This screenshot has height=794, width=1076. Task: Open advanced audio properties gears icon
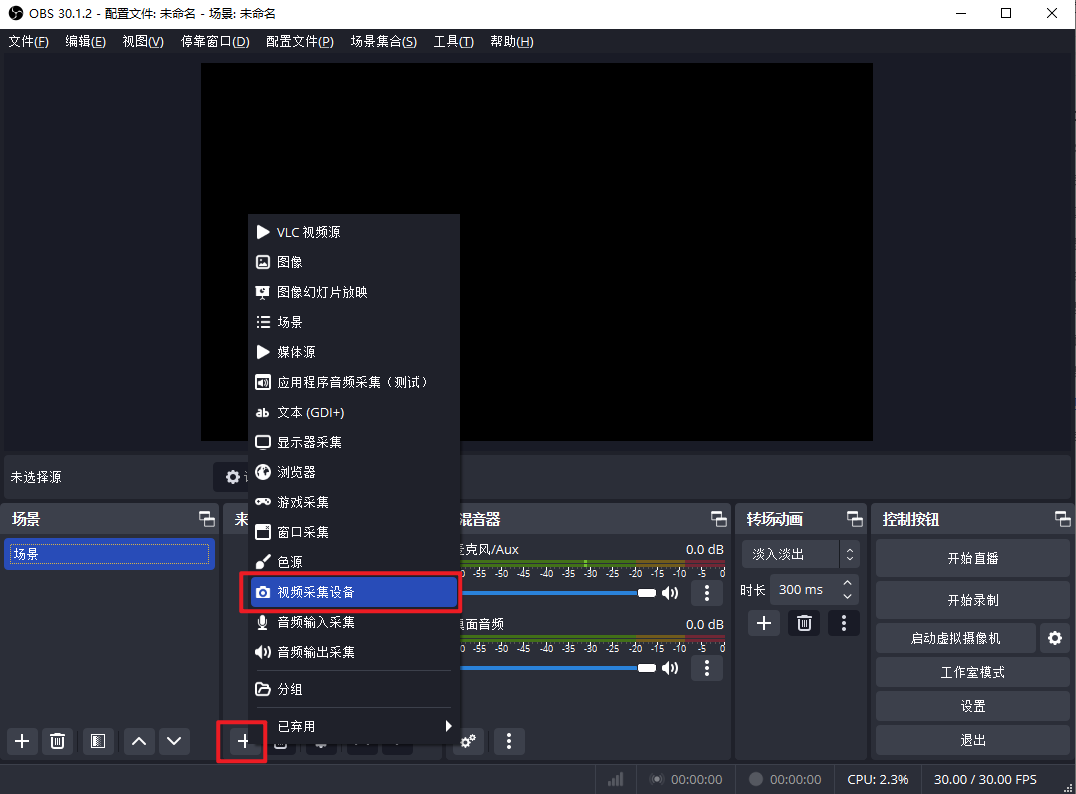coord(467,741)
